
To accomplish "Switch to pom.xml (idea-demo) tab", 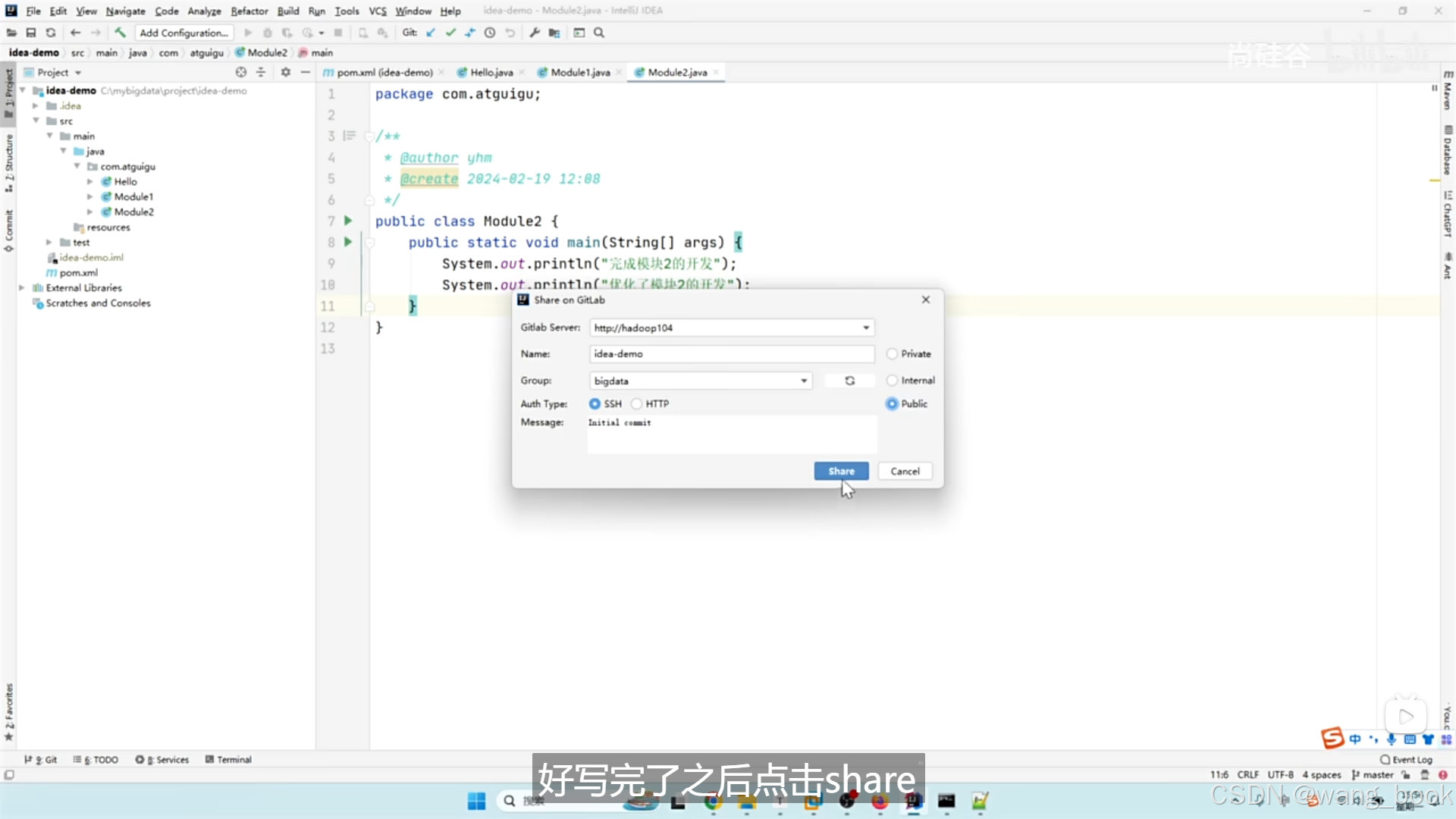I will coord(384,73).
